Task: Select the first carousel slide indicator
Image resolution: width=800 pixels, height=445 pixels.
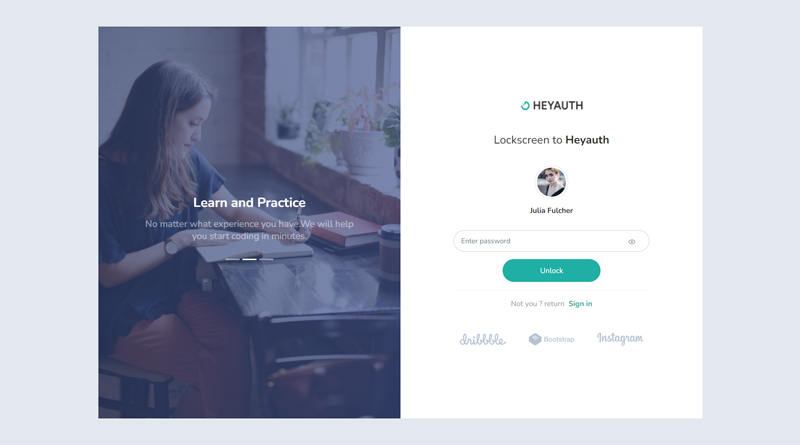Action: pyautogui.click(x=233, y=259)
